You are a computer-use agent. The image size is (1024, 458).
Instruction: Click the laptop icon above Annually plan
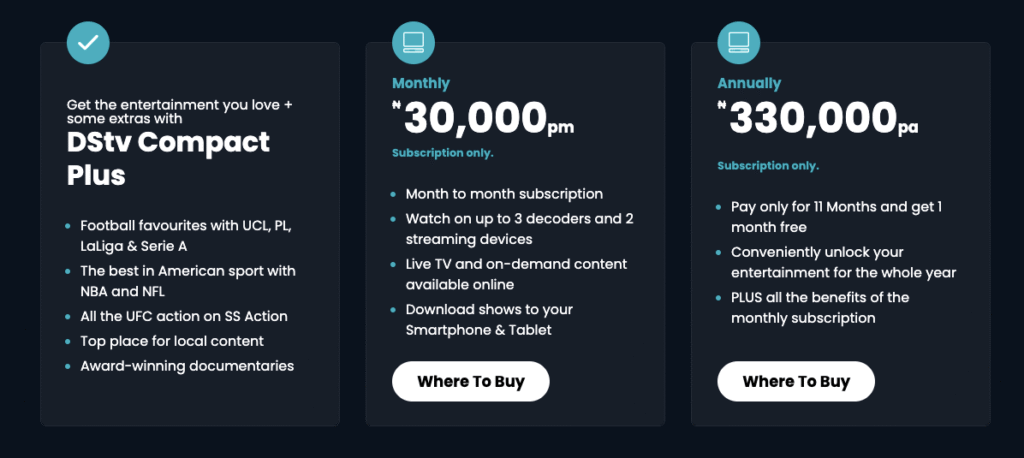739,42
